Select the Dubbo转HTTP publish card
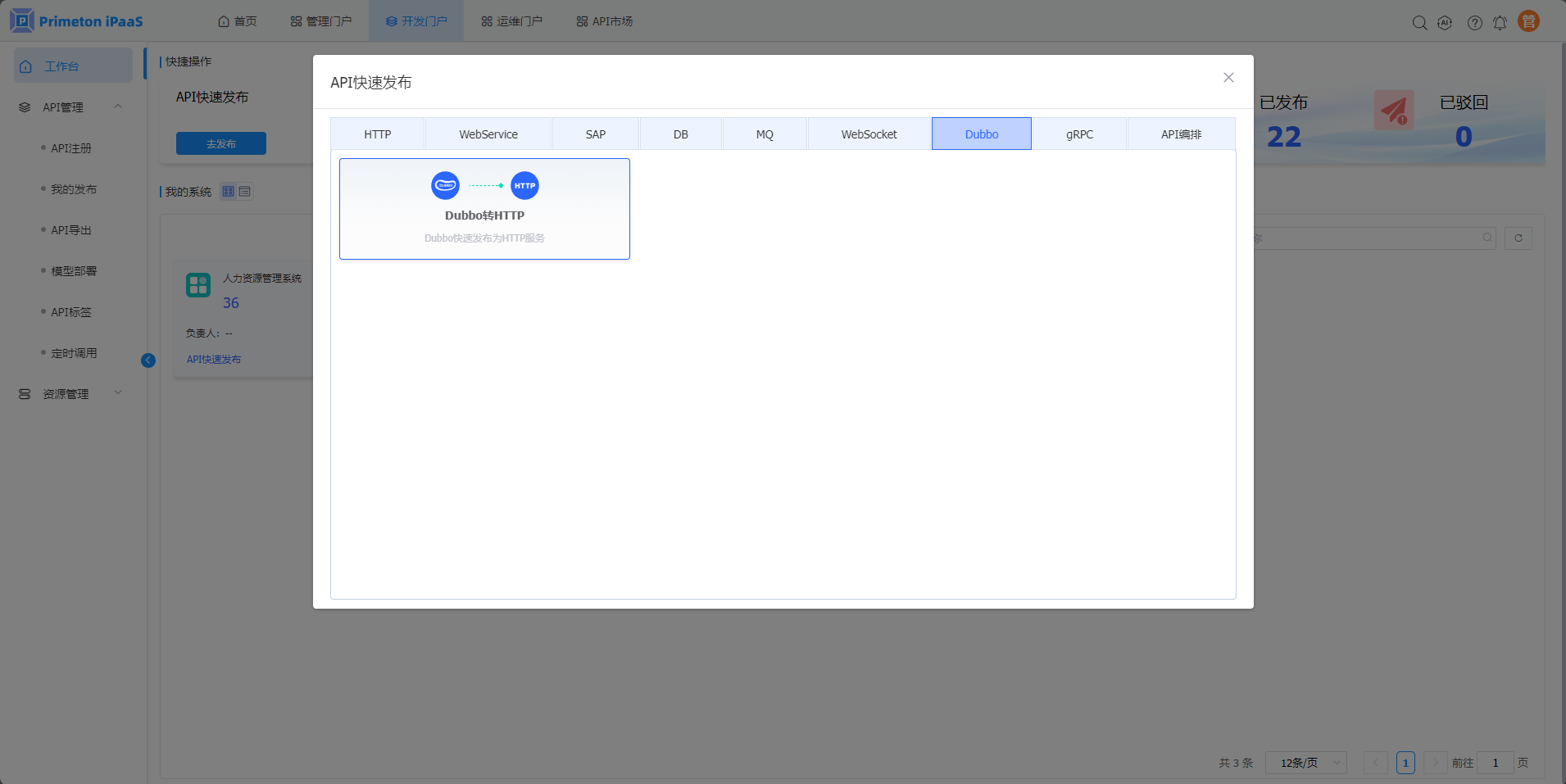Image resolution: width=1566 pixels, height=784 pixels. click(484, 209)
